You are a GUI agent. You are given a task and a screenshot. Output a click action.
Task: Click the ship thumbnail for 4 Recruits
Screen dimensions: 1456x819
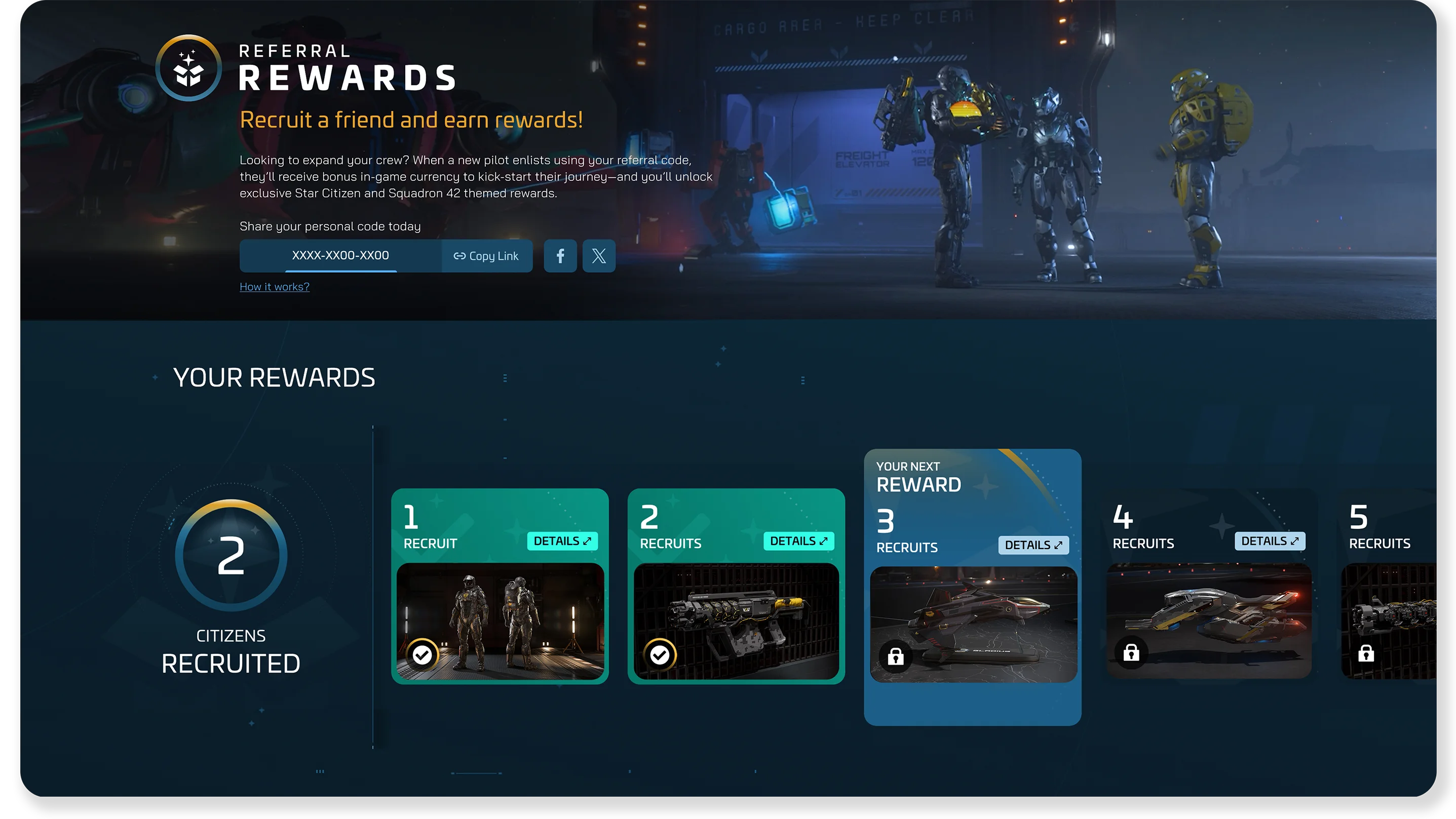pyautogui.click(x=1209, y=620)
